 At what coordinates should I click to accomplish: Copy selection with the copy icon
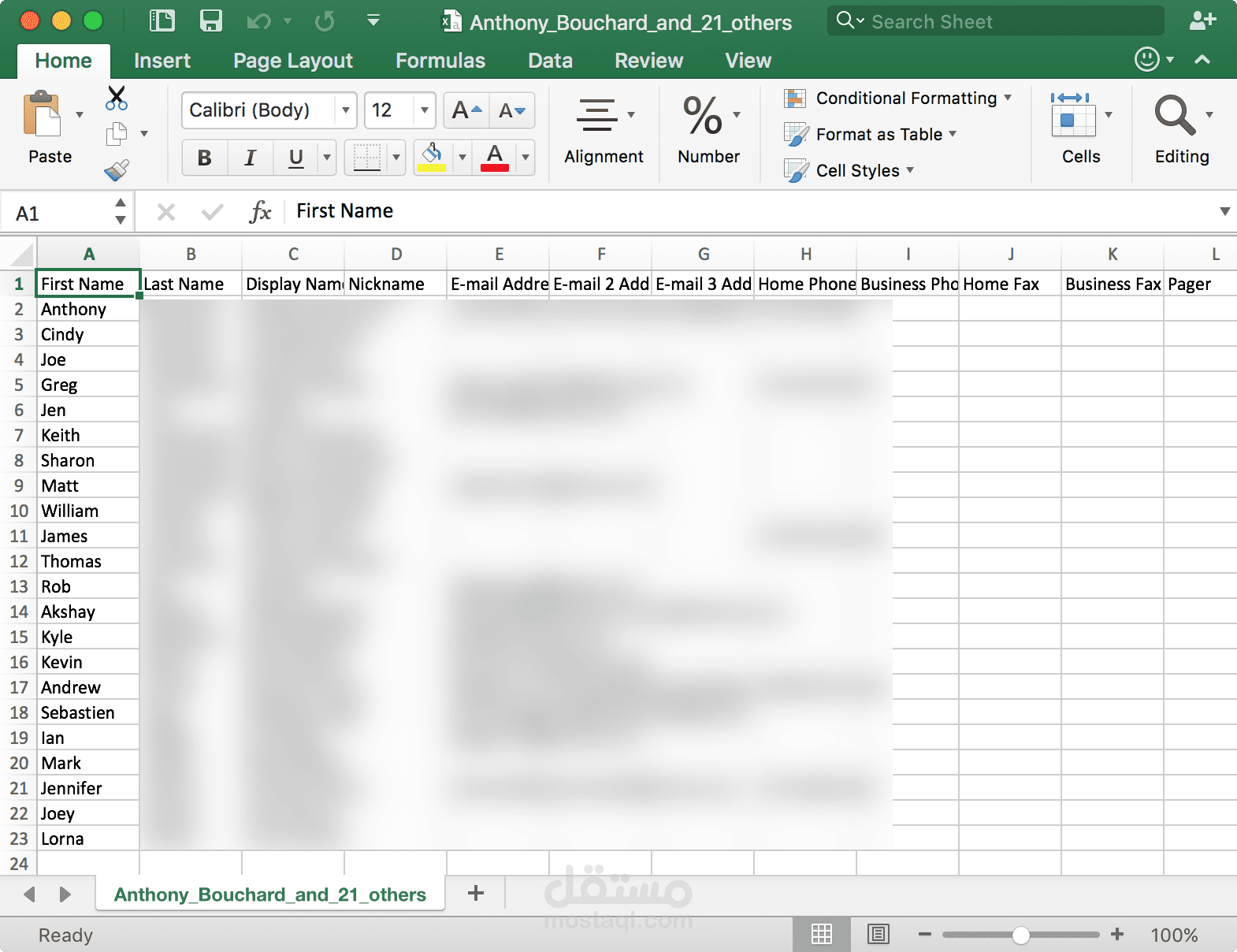(117, 134)
